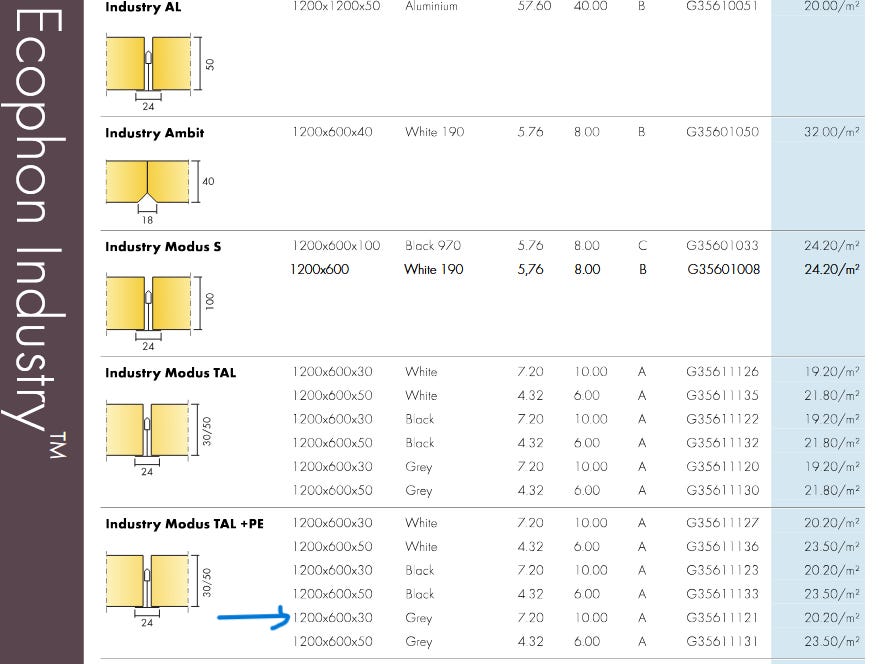Viewport: 880px width, 664px height.
Task: Click article number G35611123
Action: tap(722, 570)
